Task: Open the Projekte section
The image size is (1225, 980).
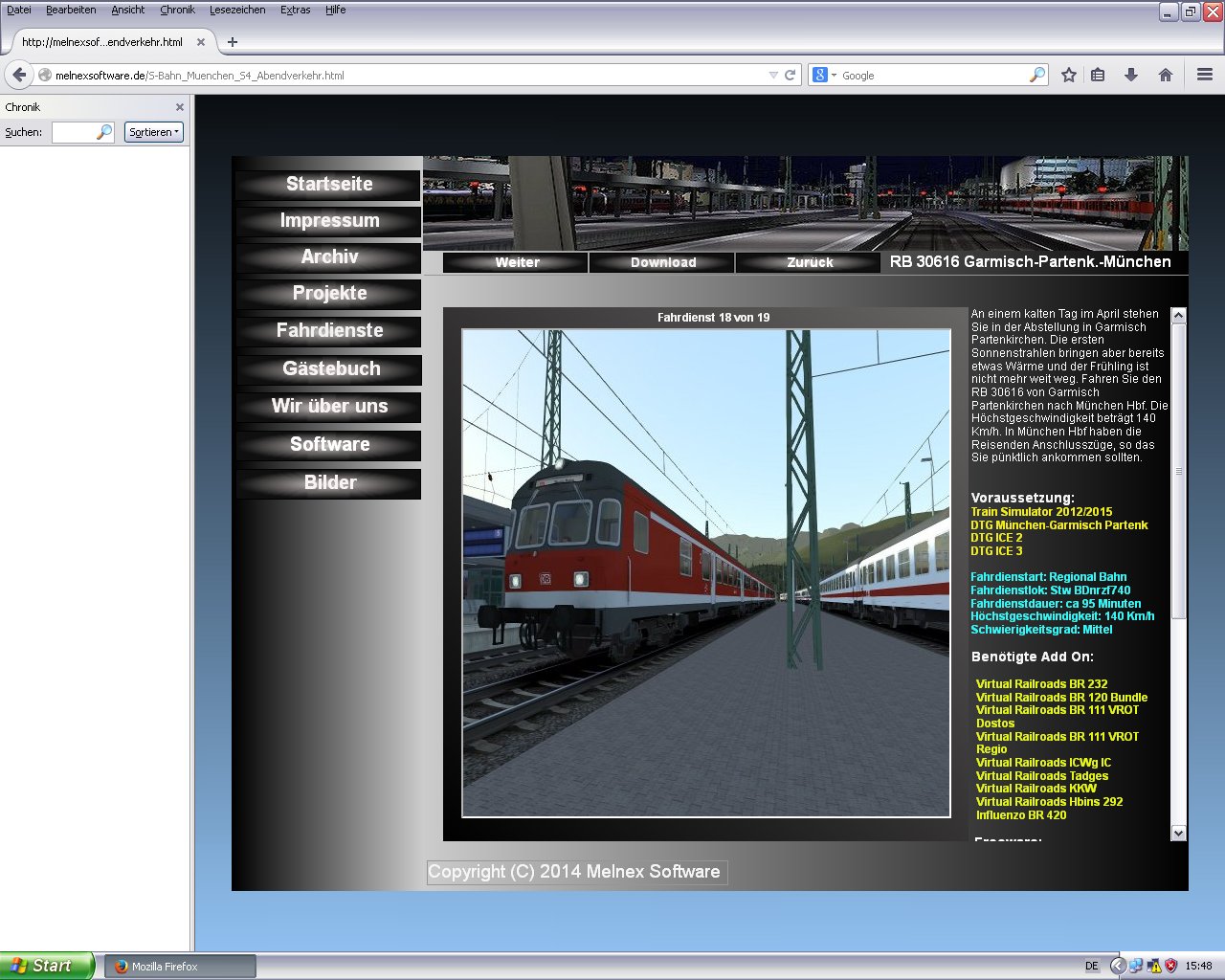Action: point(329,293)
